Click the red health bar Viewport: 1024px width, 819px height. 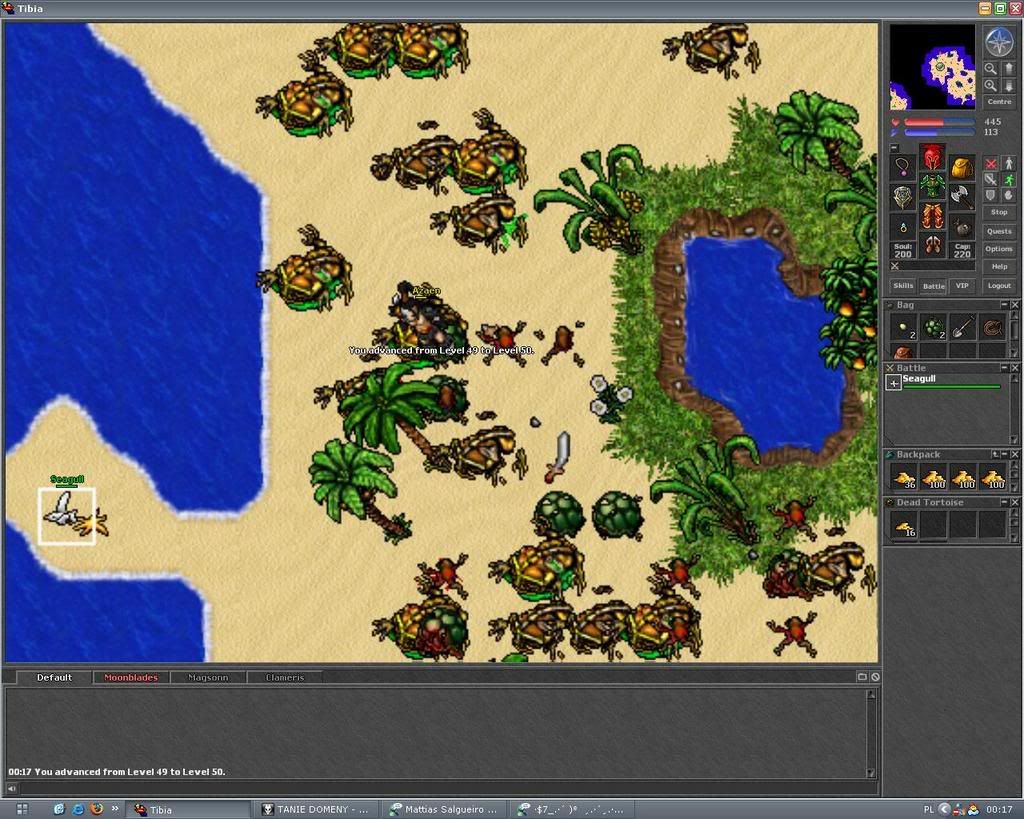pyautogui.click(x=939, y=122)
